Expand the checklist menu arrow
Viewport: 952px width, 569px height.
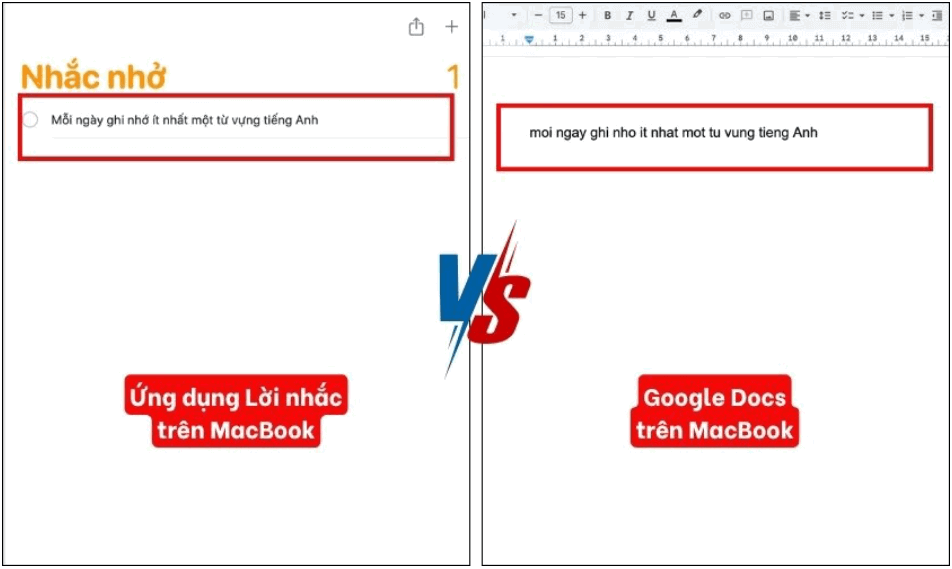862,16
